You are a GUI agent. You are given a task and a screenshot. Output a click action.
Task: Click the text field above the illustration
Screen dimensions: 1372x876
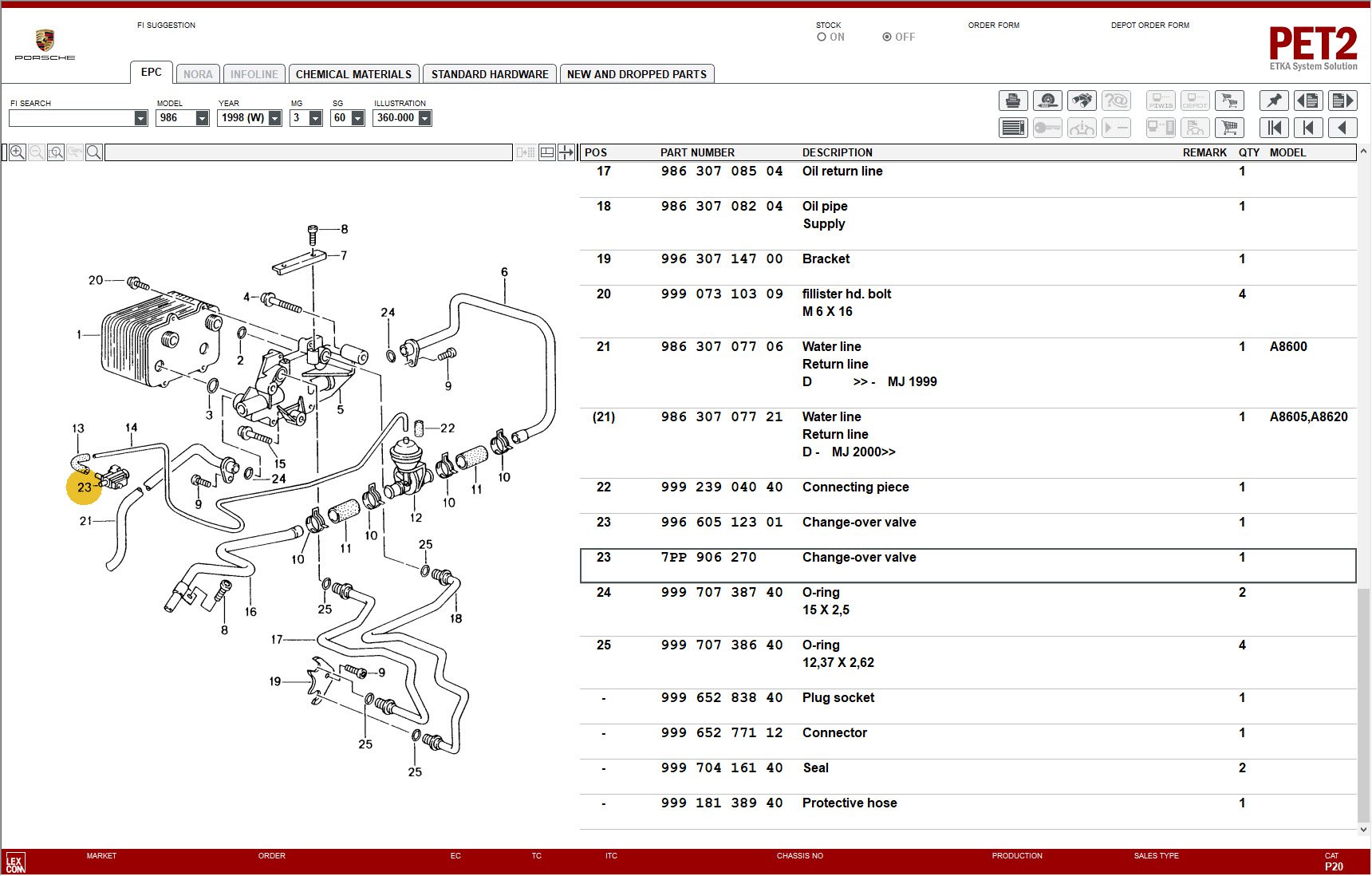(308, 152)
